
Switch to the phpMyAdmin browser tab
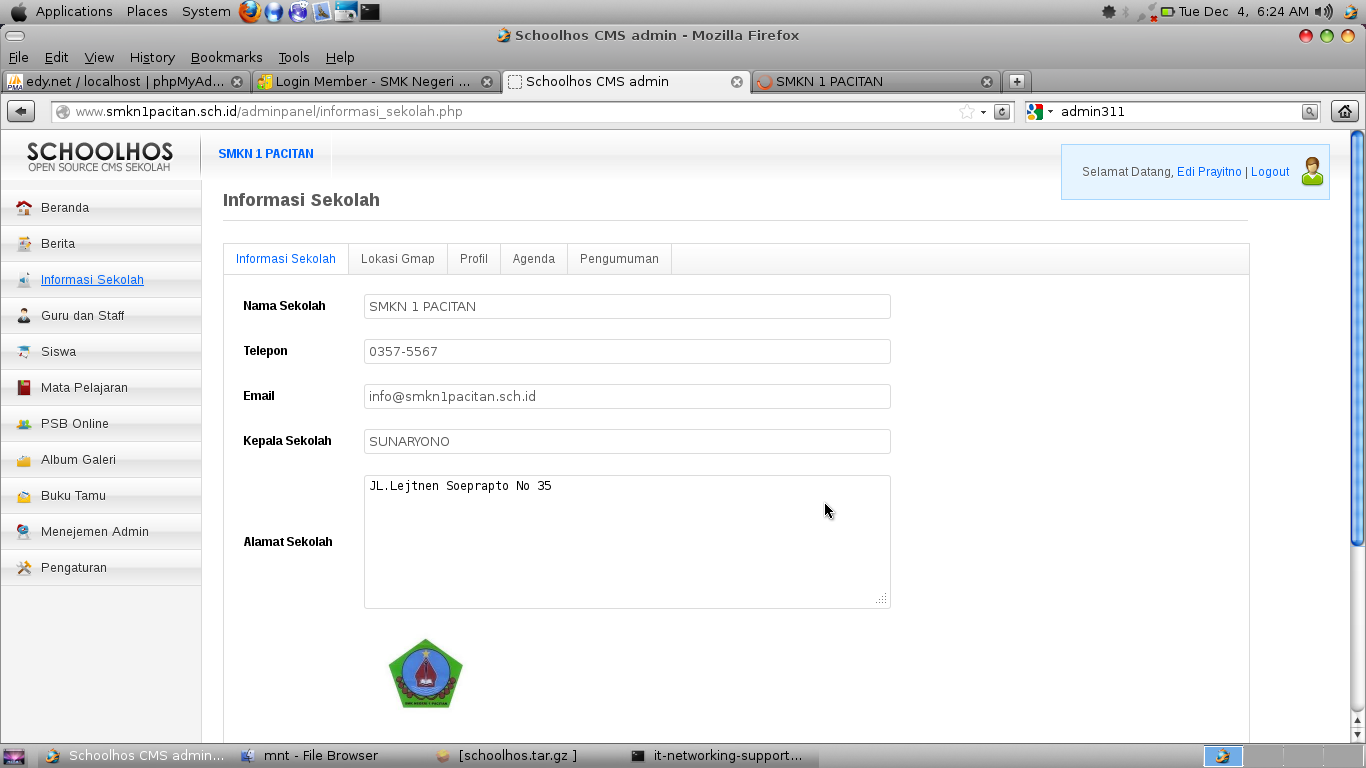point(125,81)
